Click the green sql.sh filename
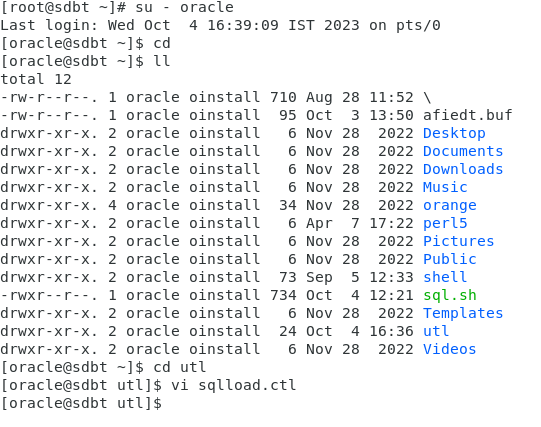The image size is (541, 427). pyautogui.click(x=450, y=296)
